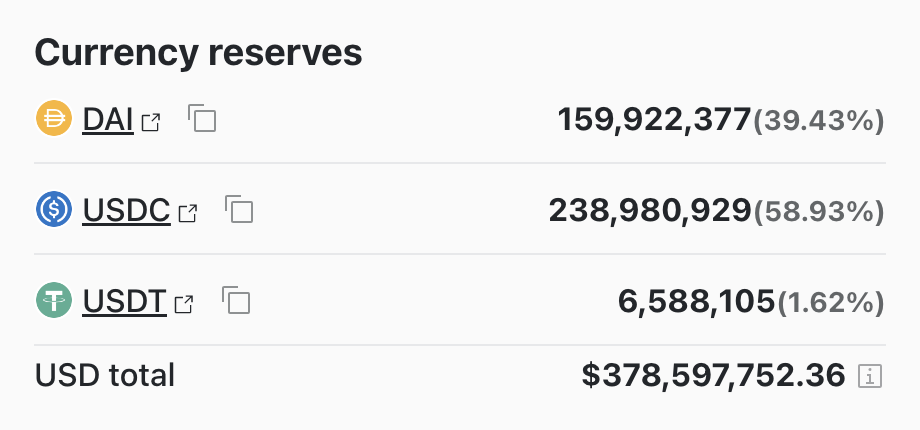Click the DAI reserve amount 159,922,377

point(654,120)
